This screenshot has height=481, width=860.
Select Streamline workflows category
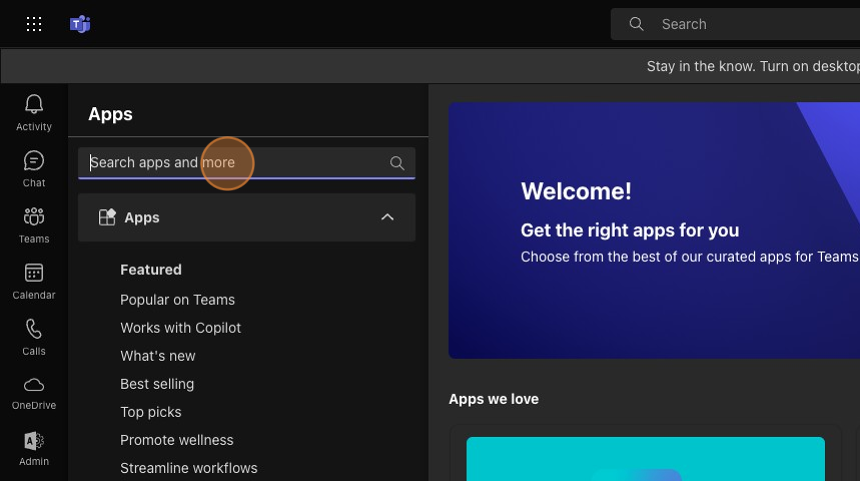coord(189,468)
